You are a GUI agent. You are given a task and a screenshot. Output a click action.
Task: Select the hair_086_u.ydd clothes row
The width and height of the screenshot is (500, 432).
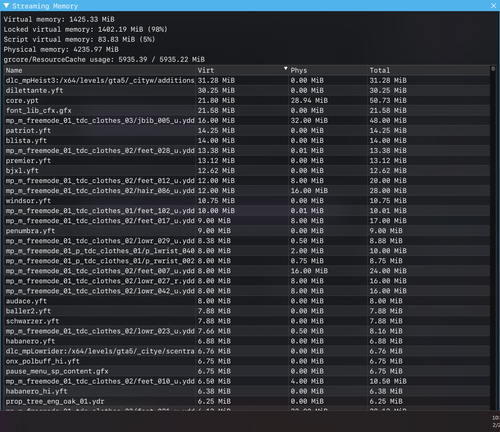click(247, 191)
